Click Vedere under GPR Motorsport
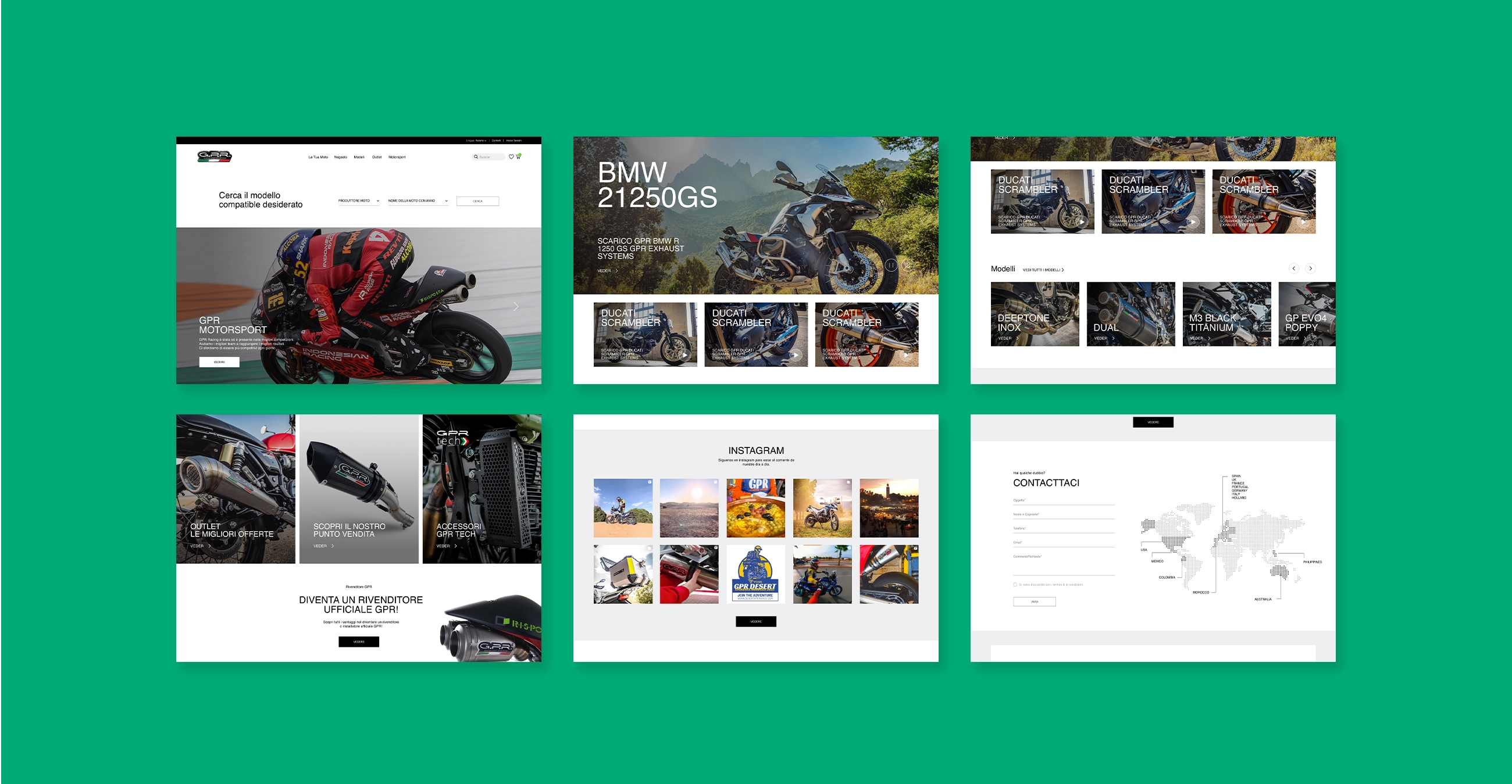The width and height of the screenshot is (1512, 784). [219, 362]
